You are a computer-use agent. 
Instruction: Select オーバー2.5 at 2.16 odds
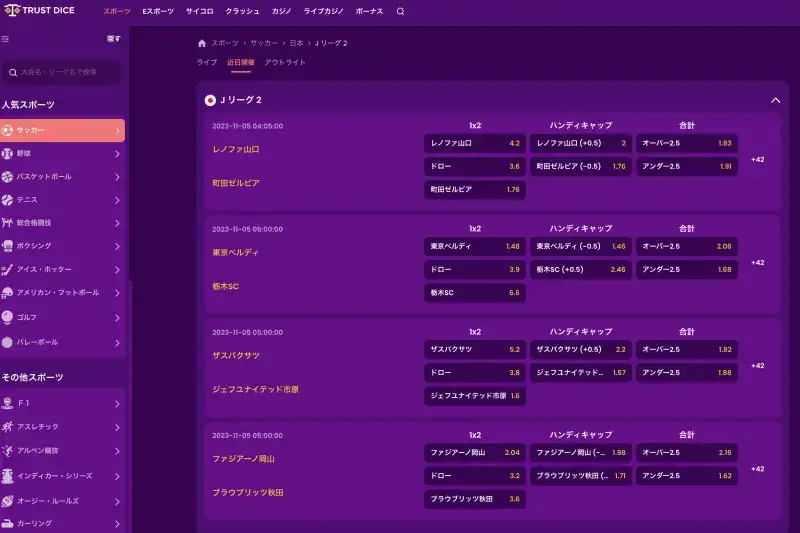687,452
